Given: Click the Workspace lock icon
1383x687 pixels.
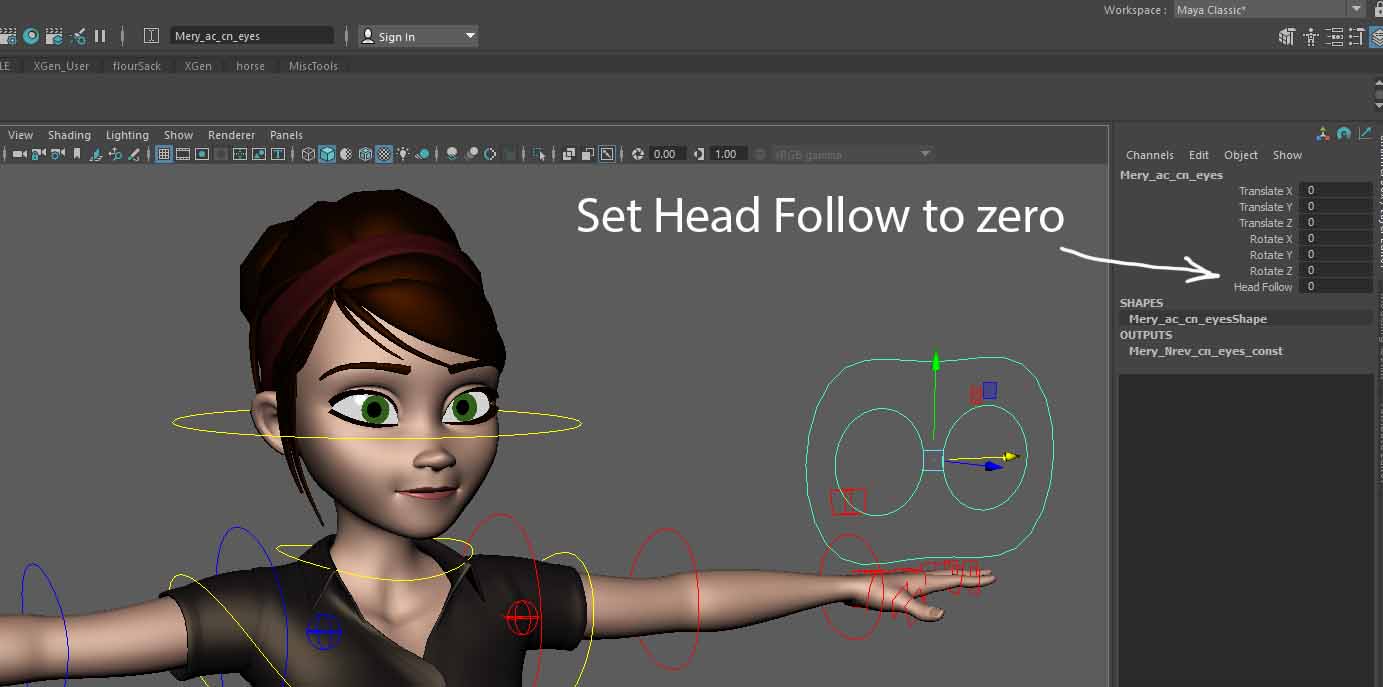Looking at the screenshot, I should tap(1377, 9).
